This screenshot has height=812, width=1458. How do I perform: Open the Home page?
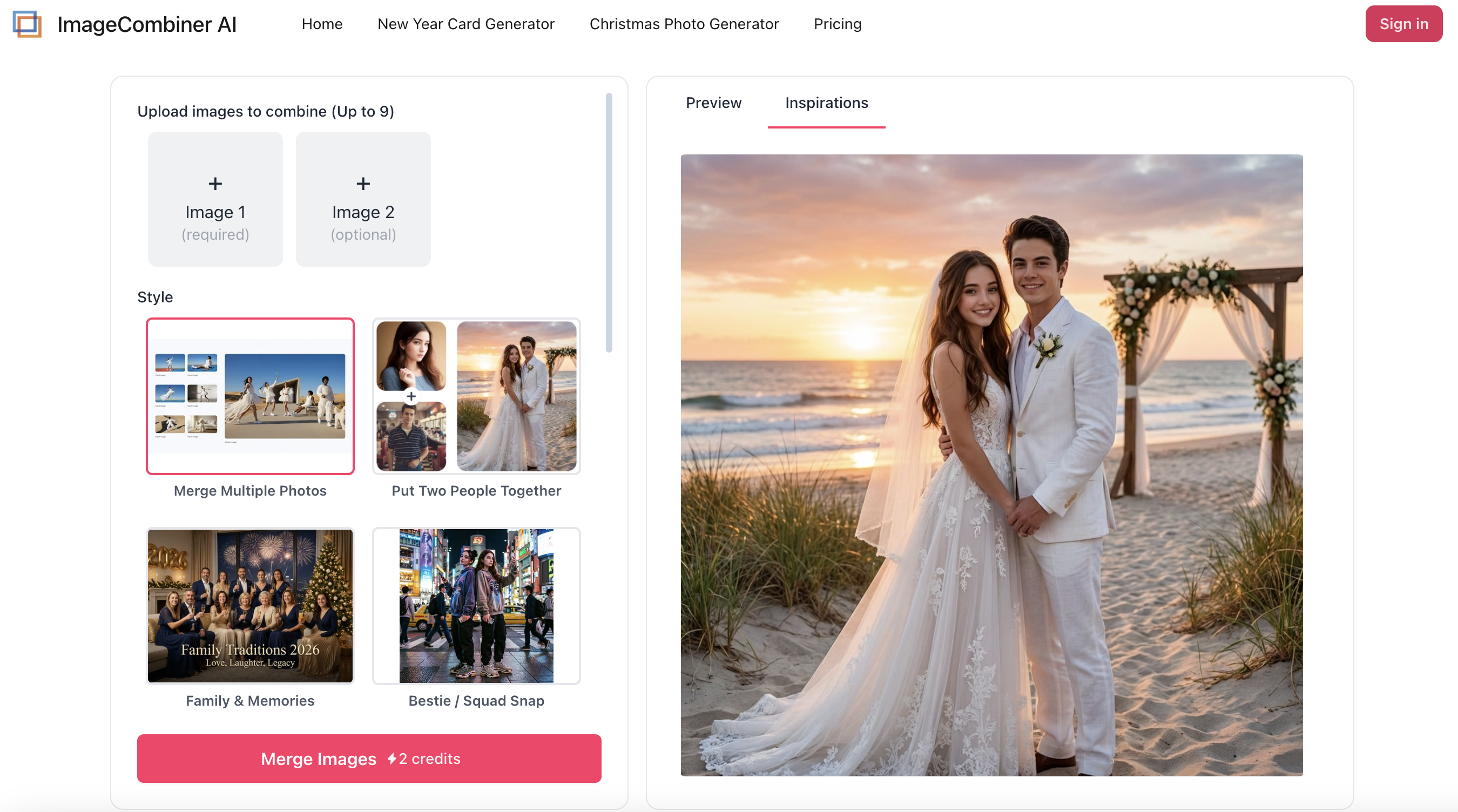click(322, 24)
